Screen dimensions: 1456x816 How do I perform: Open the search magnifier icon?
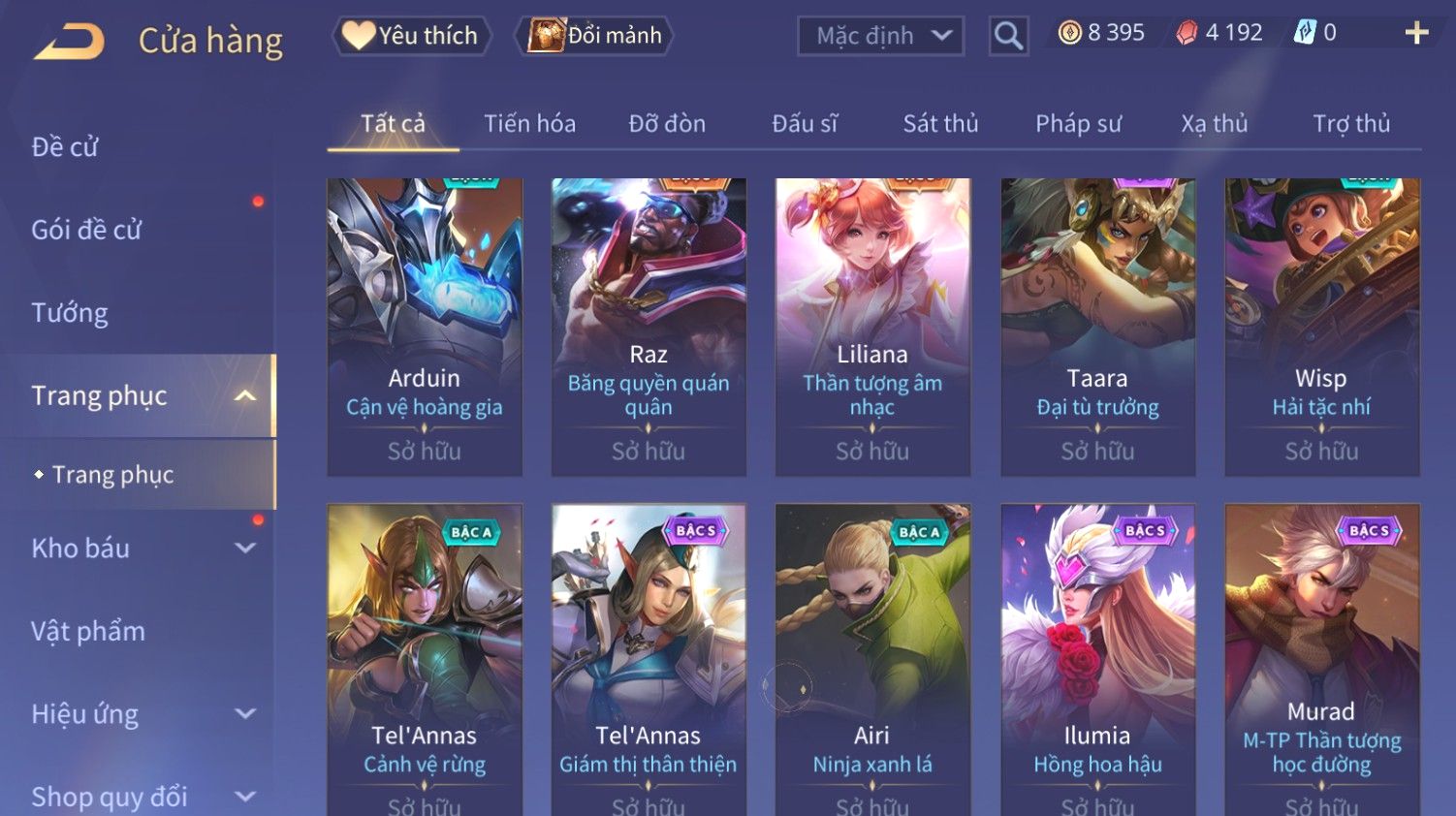(x=1008, y=36)
